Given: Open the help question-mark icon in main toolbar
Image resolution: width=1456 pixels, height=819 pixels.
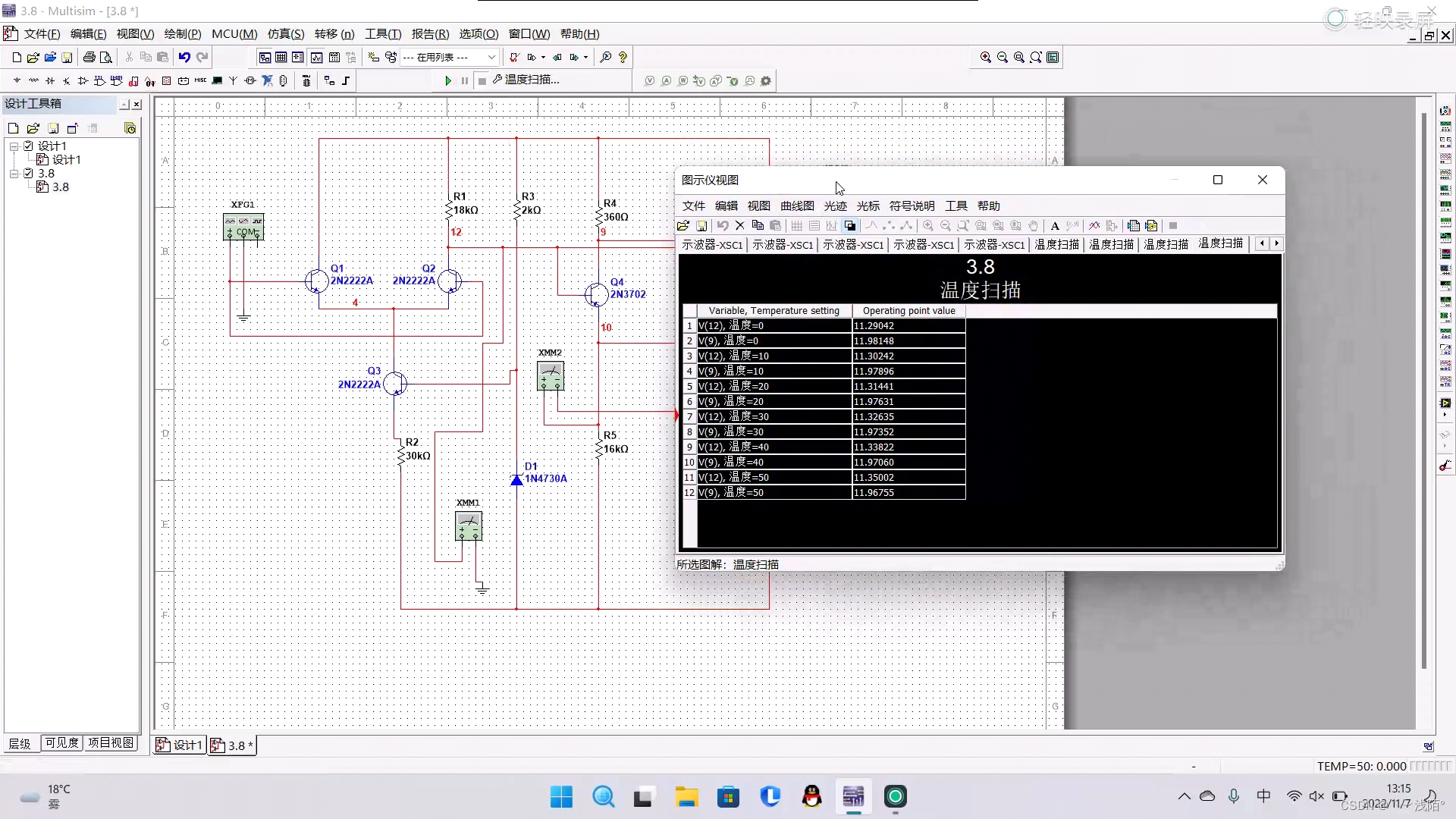Looking at the screenshot, I should tap(623, 58).
